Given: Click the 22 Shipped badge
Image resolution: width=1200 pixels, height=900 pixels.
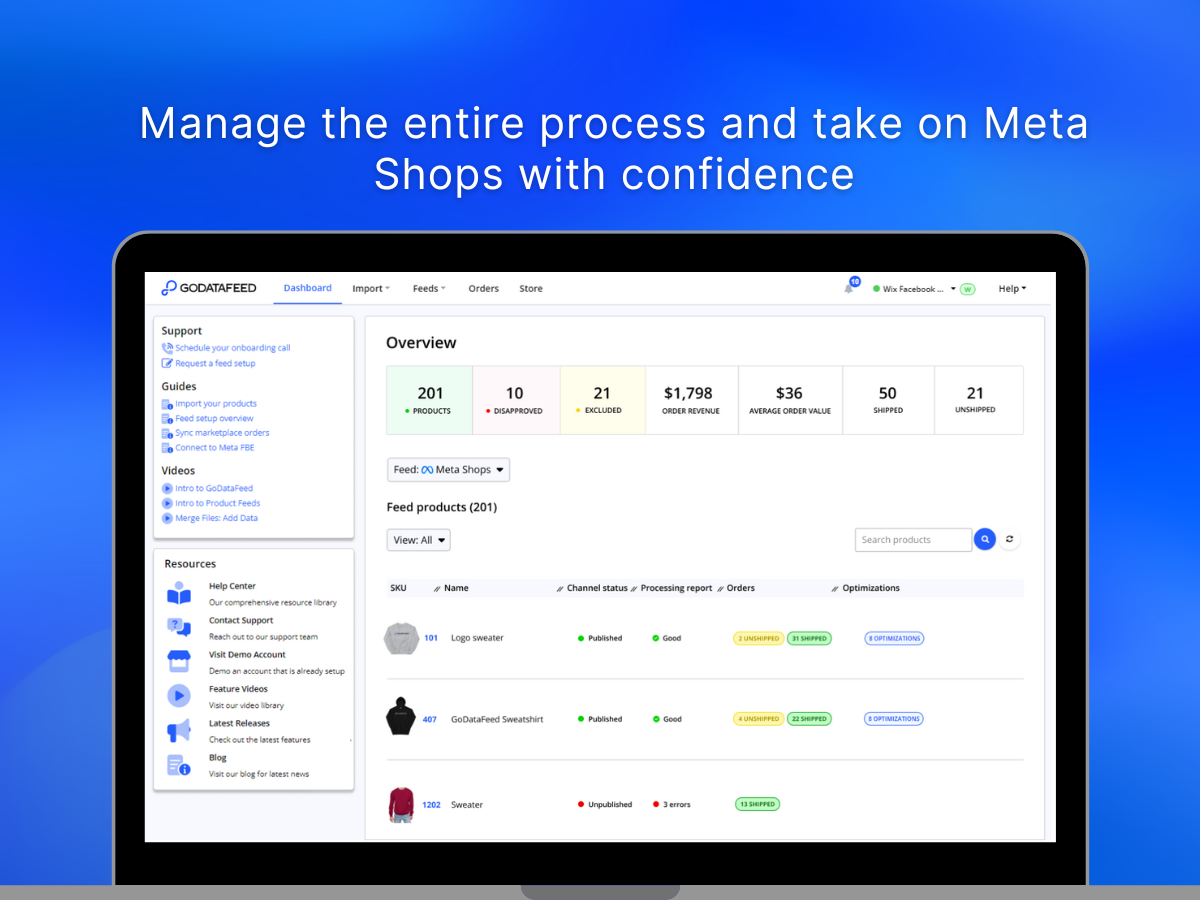Looking at the screenshot, I should coord(809,719).
